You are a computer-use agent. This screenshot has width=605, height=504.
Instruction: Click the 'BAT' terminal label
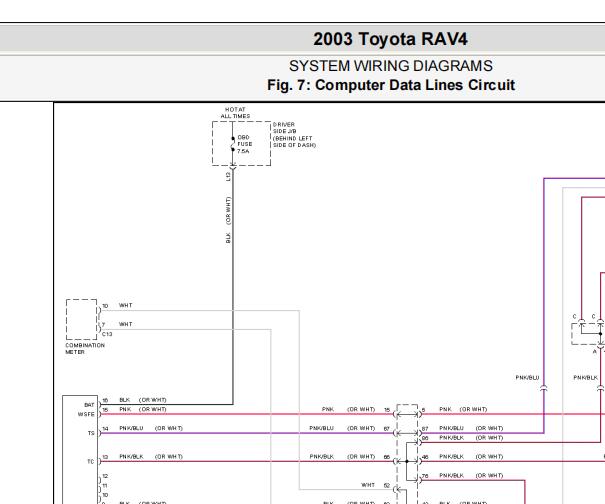coord(89,405)
